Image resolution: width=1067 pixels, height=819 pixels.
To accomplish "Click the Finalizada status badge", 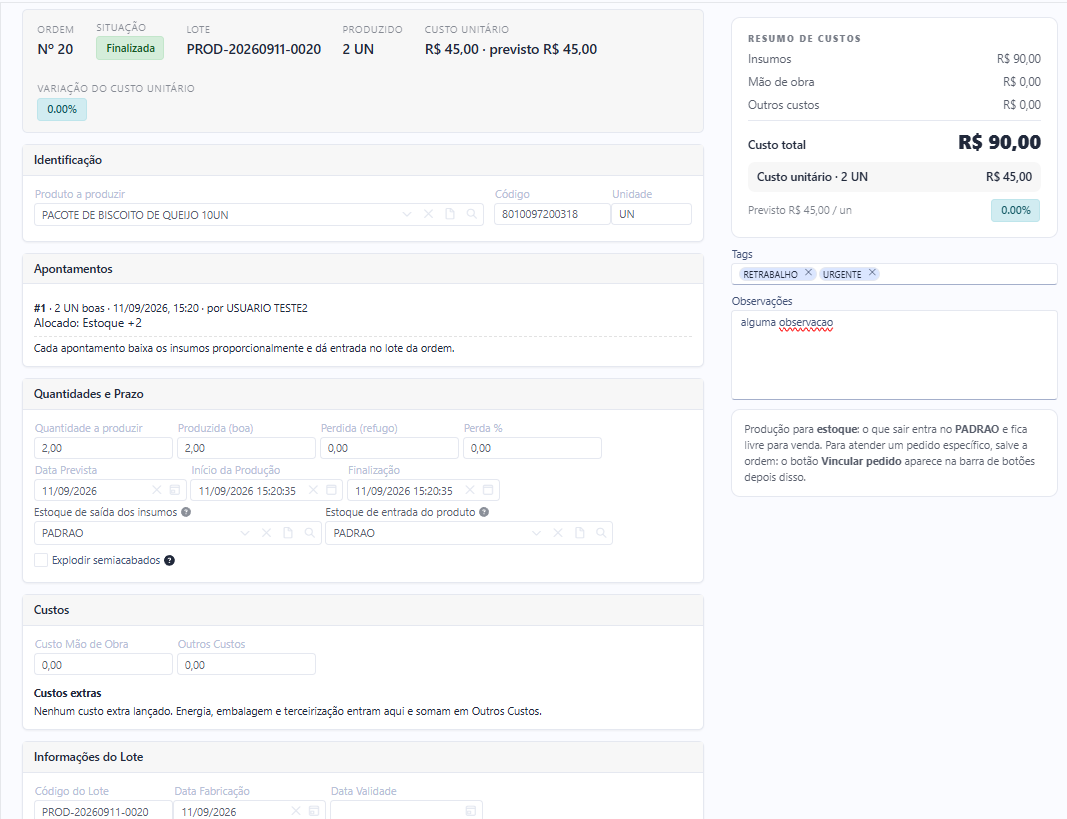I will 130,48.
